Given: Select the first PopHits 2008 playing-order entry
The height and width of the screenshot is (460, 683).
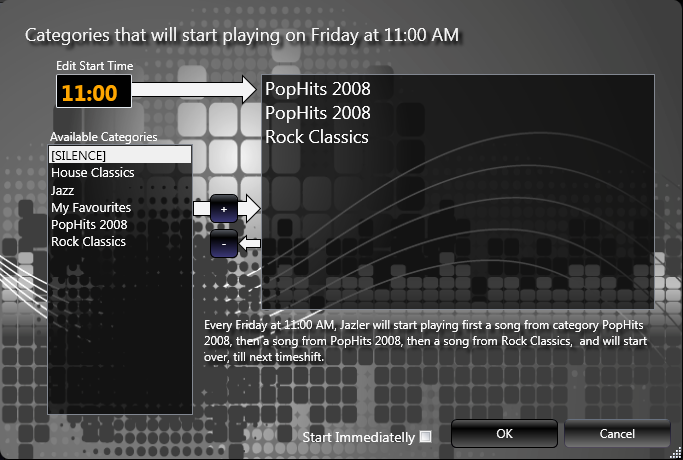Looking at the screenshot, I should [318, 89].
